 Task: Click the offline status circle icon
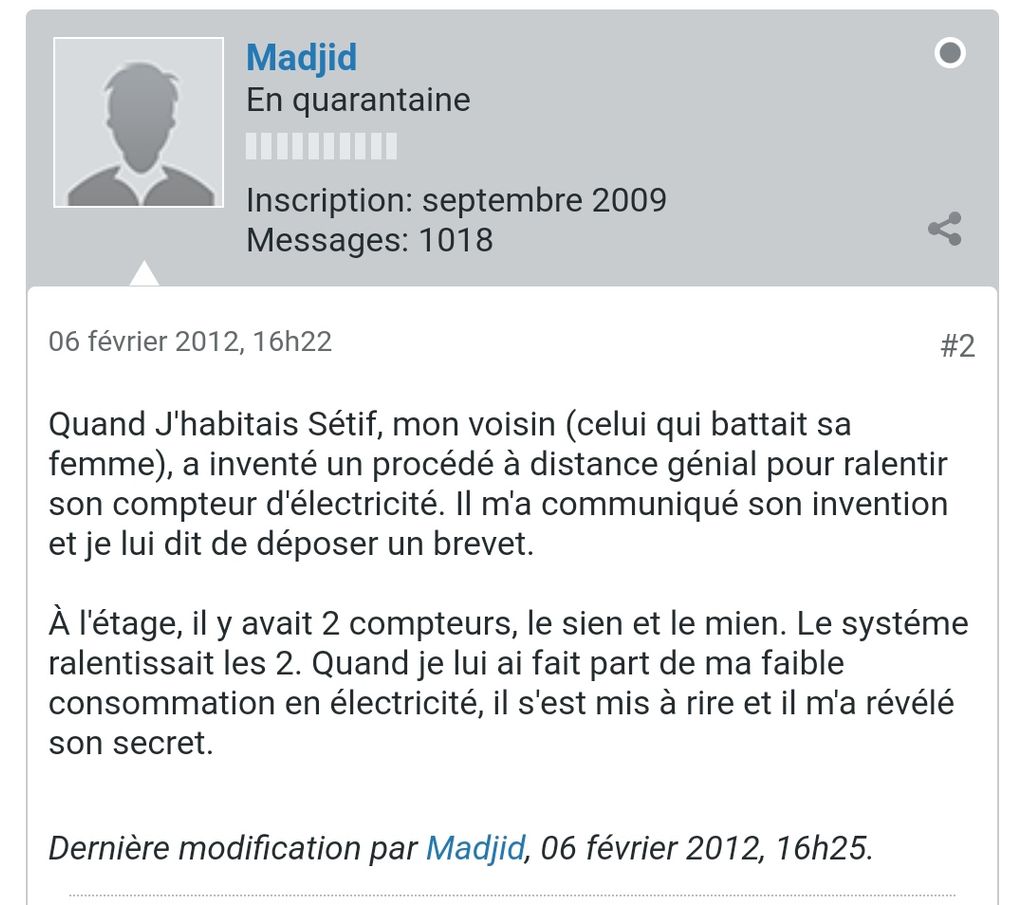(949, 53)
